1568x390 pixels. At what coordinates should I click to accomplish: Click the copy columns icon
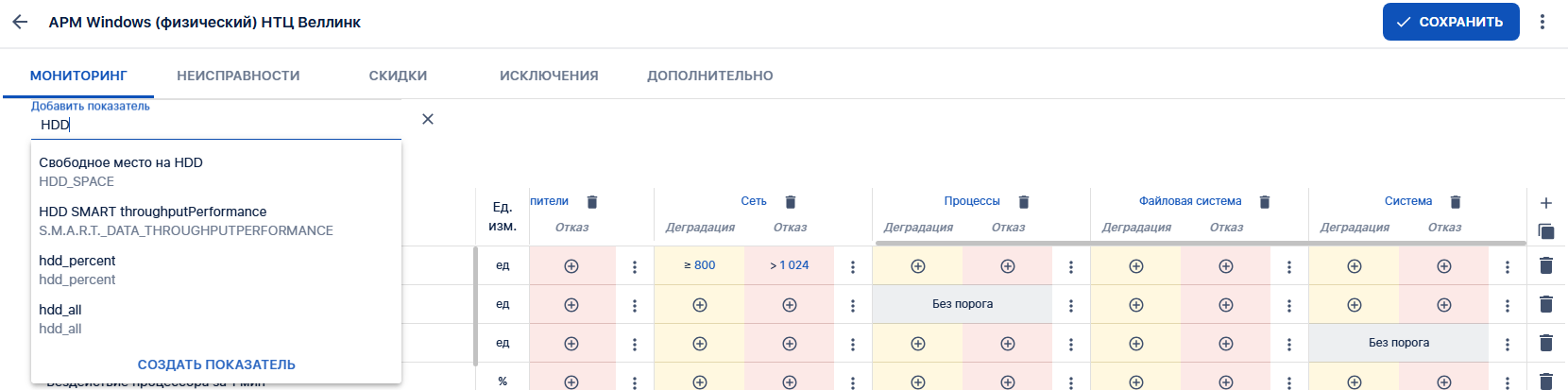tap(1546, 231)
